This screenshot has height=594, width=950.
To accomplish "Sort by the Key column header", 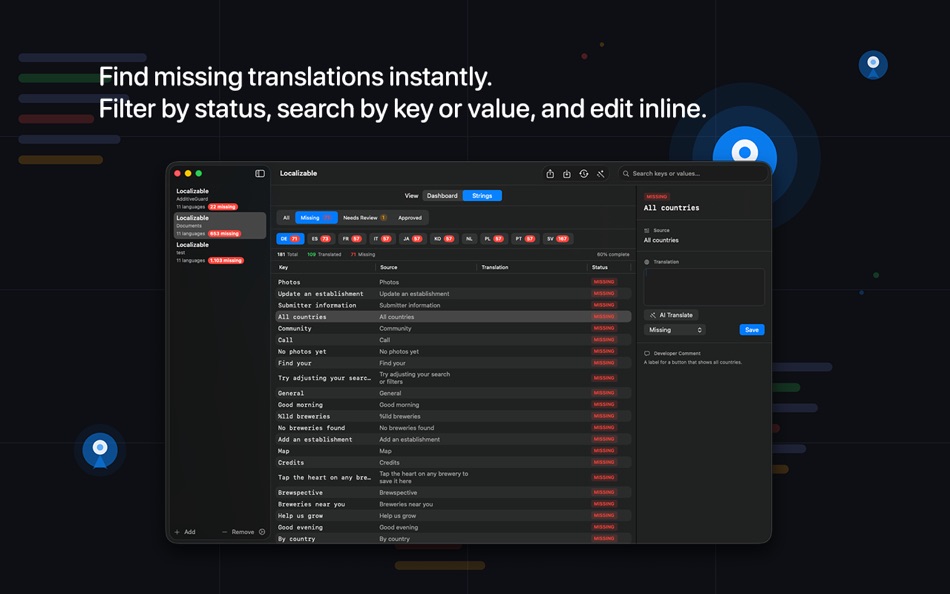I will (325, 267).
